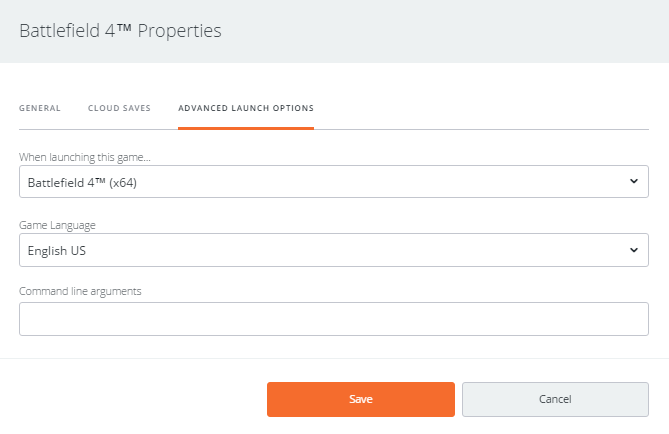Viewport: 669px width, 434px height.
Task: Click the "Battlefield 4™ Properties" dialog title
Action: tap(120, 31)
